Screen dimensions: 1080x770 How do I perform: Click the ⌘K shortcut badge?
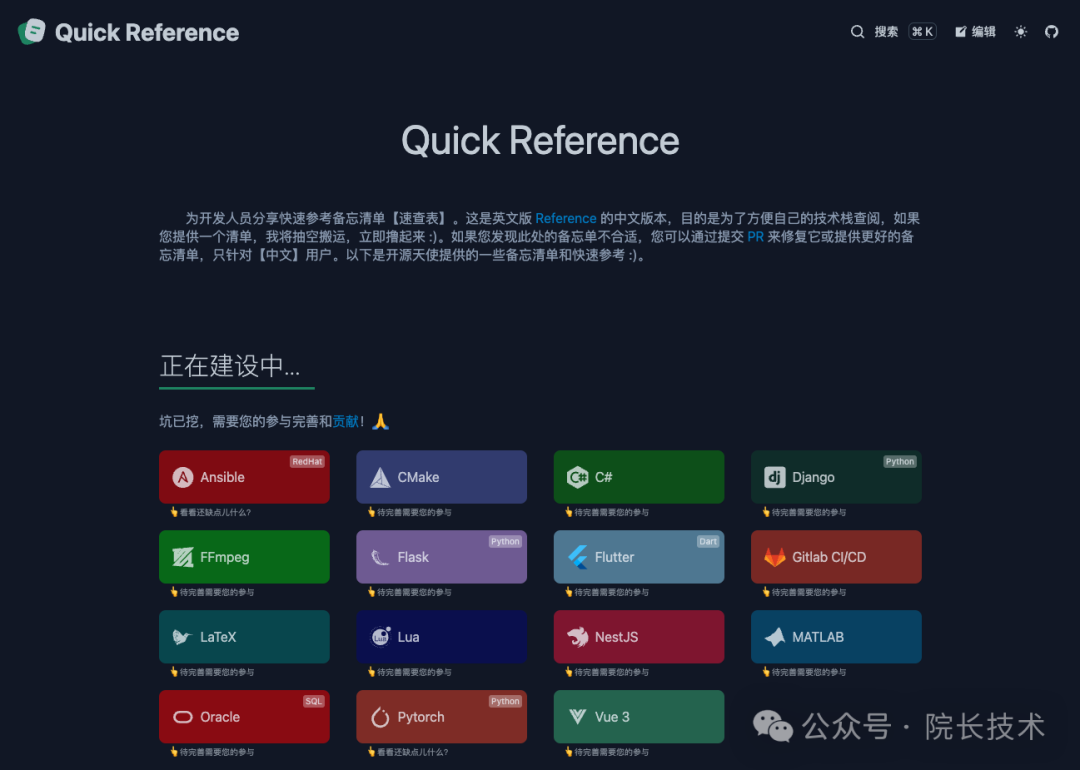click(x=922, y=32)
